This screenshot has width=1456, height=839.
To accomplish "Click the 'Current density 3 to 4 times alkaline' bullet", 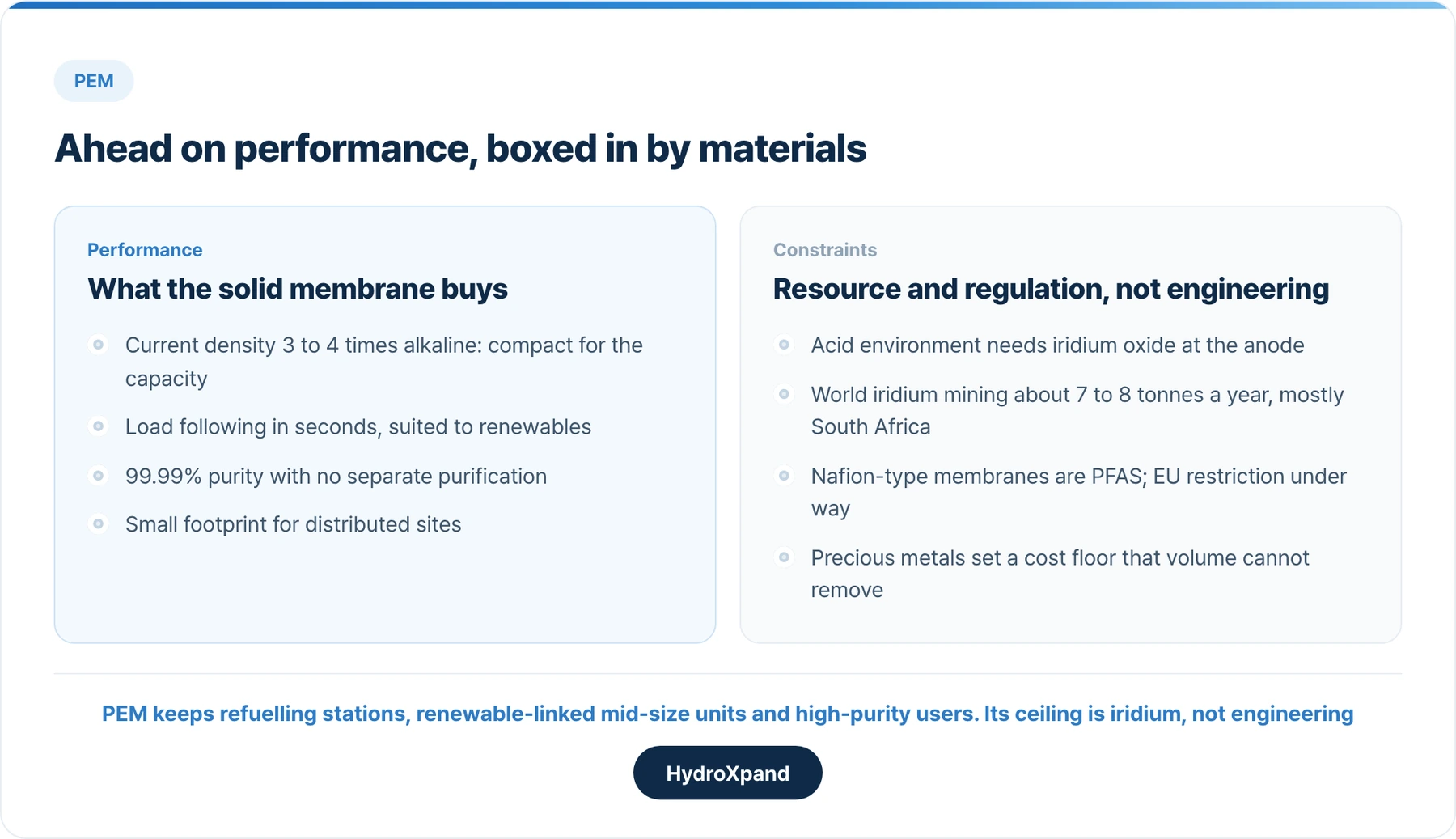I will [384, 362].
